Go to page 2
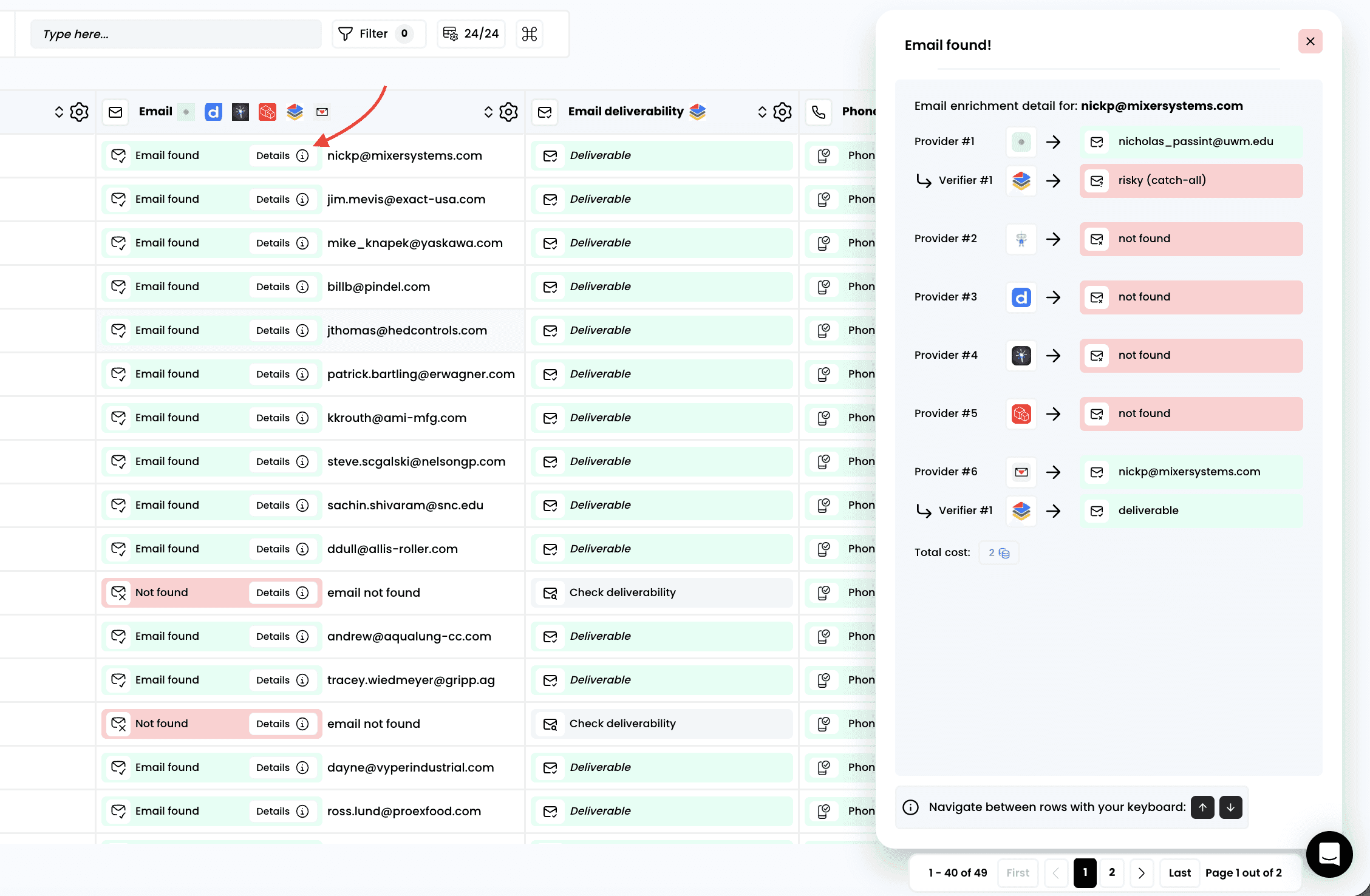Viewport: 1370px width, 896px height. coord(1111,872)
